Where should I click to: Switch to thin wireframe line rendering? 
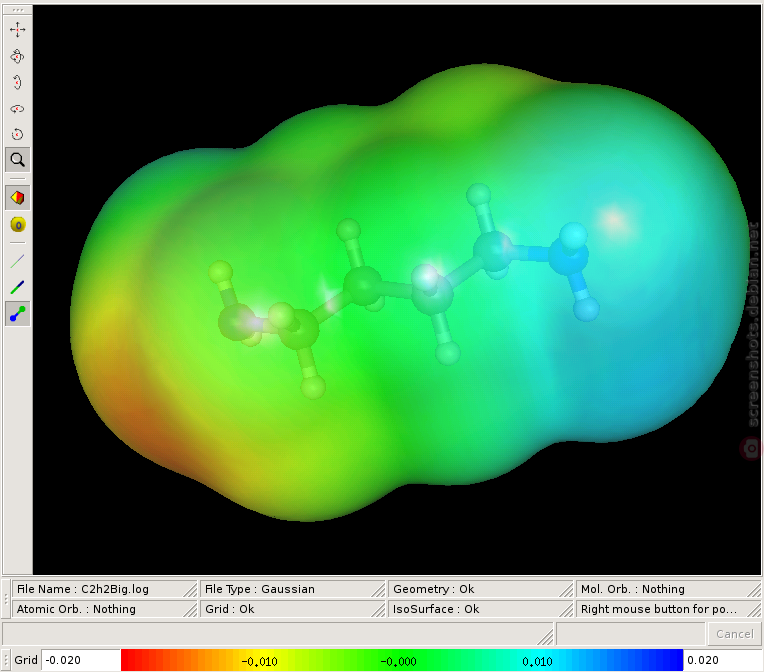[x=18, y=262]
